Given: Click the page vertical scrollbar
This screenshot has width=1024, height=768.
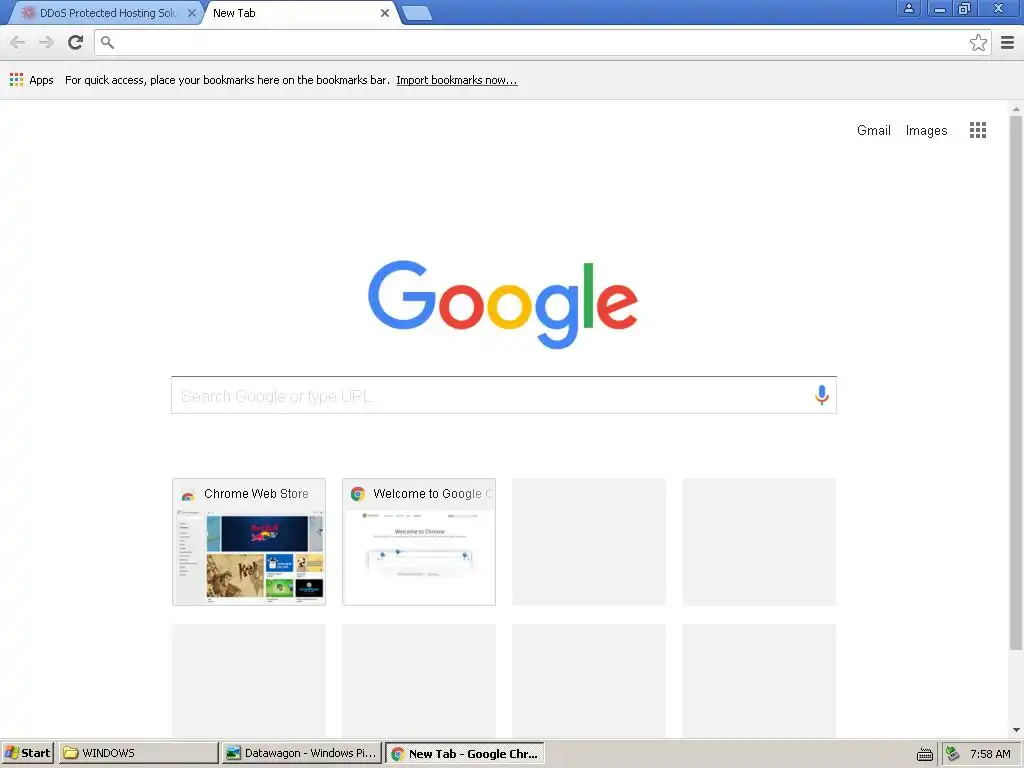Looking at the screenshot, I should (1016, 383).
